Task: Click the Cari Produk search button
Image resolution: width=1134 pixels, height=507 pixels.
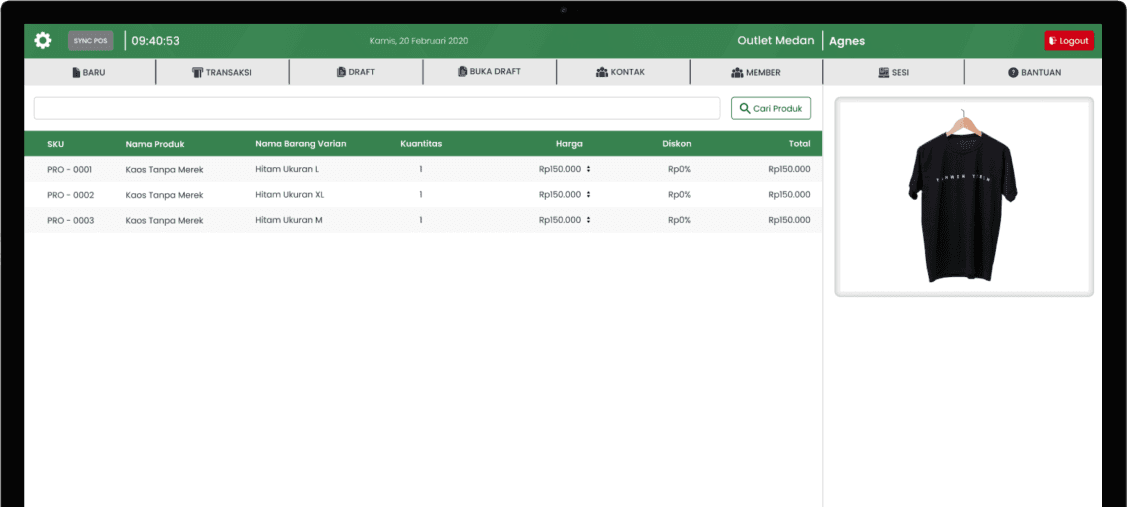Action: [x=770, y=108]
